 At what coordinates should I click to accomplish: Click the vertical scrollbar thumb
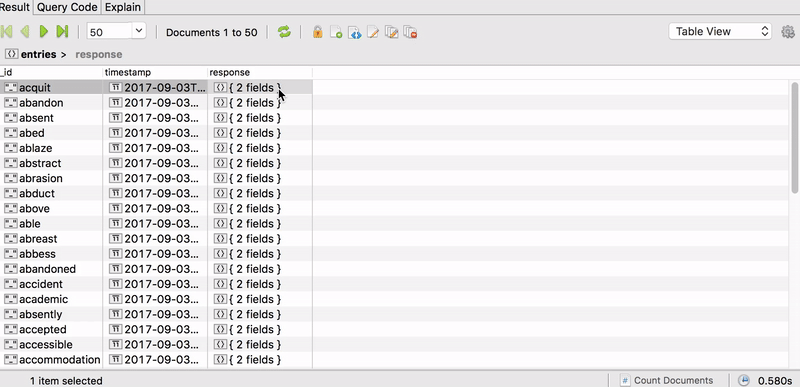(794, 138)
